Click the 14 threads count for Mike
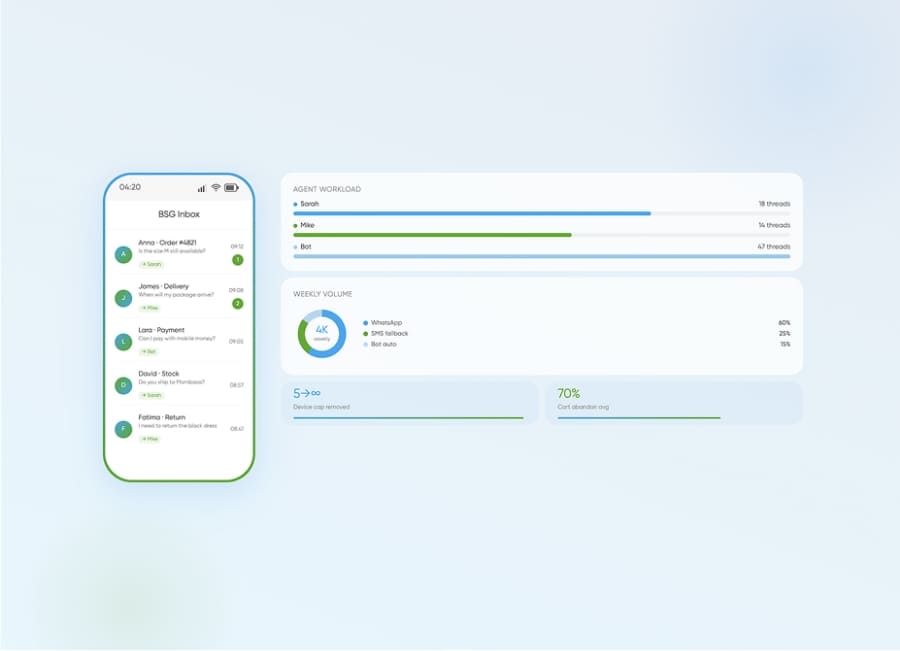The image size is (900, 651). [774, 225]
